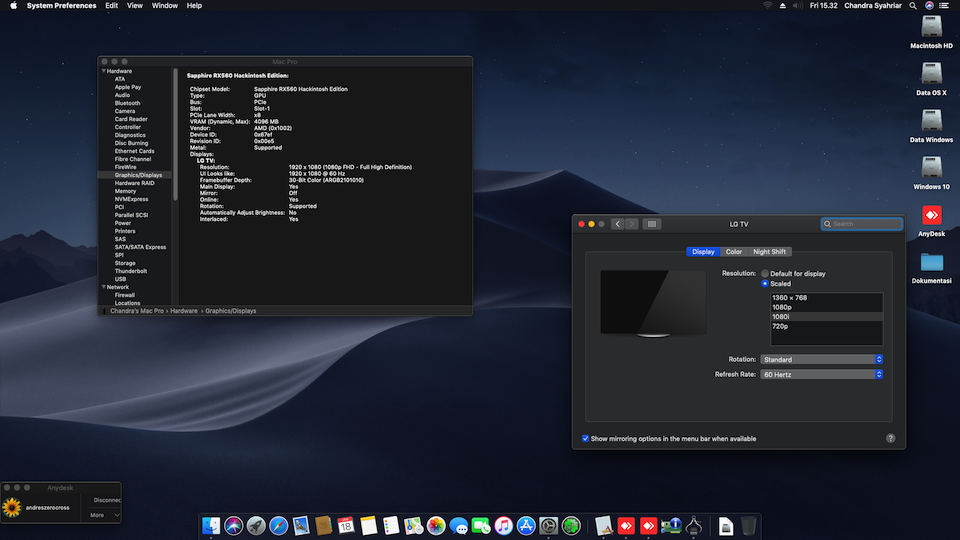
Task: Click LG TV display preview thumbnail
Action: pyautogui.click(x=653, y=304)
